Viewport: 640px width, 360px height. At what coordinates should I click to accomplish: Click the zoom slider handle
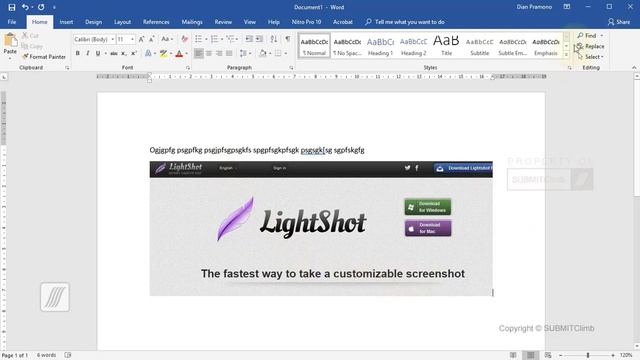tap(588, 355)
